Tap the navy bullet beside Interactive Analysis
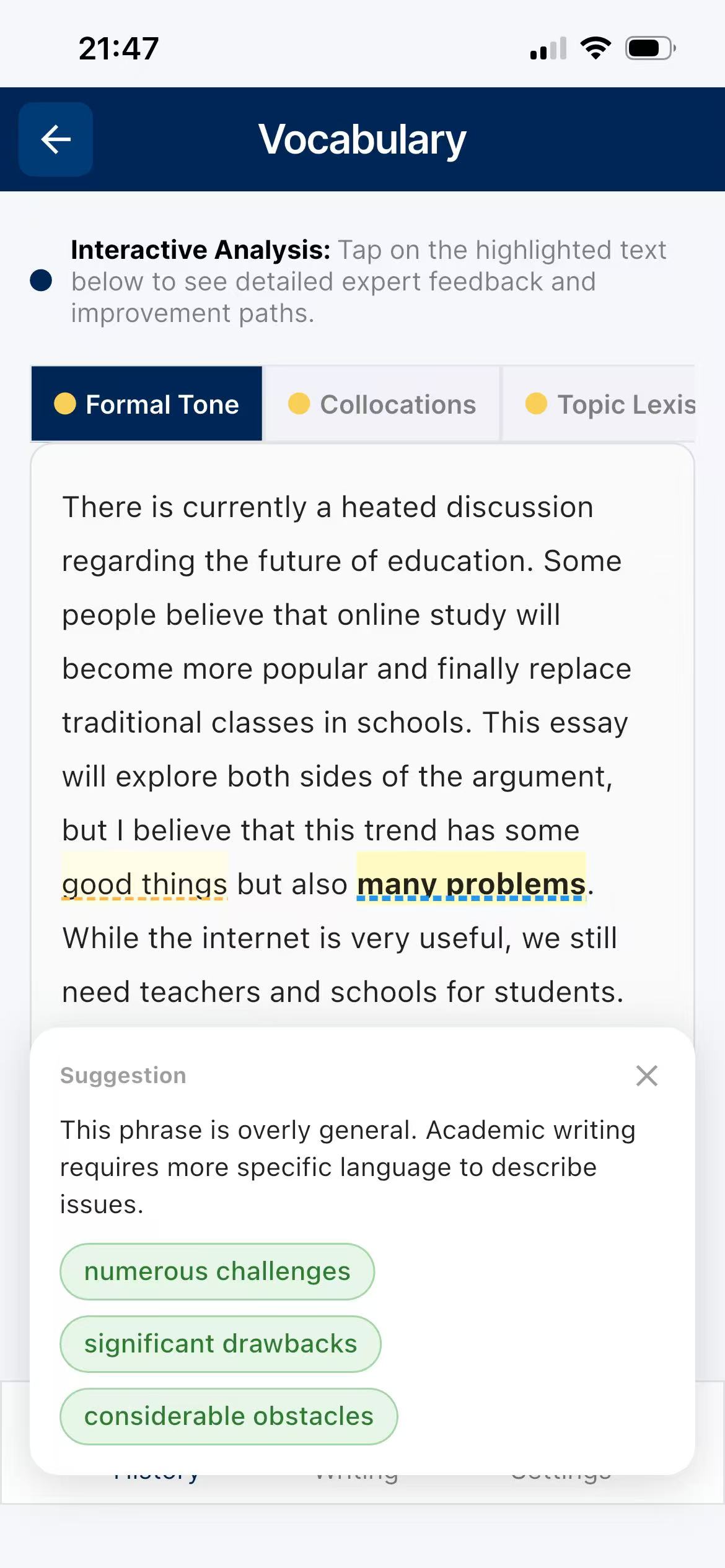Screen dimensions: 725x1568 click(x=41, y=281)
